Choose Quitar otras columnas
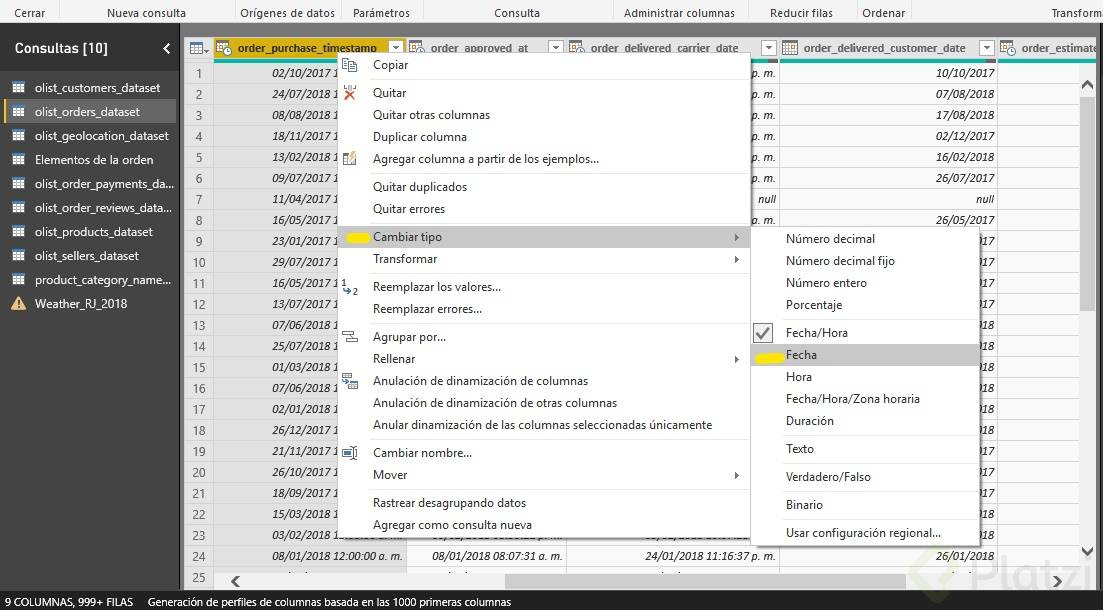The height and width of the screenshot is (610, 1103). (x=431, y=115)
